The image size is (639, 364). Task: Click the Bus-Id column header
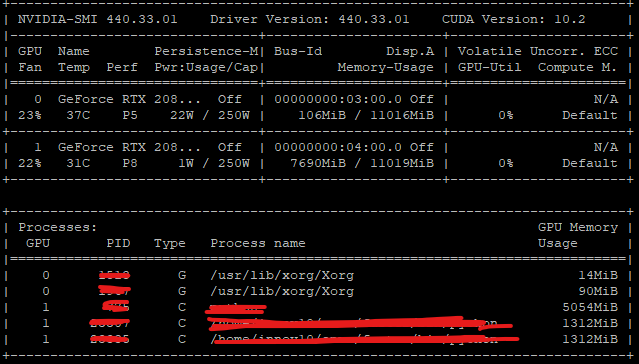click(298, 51)
